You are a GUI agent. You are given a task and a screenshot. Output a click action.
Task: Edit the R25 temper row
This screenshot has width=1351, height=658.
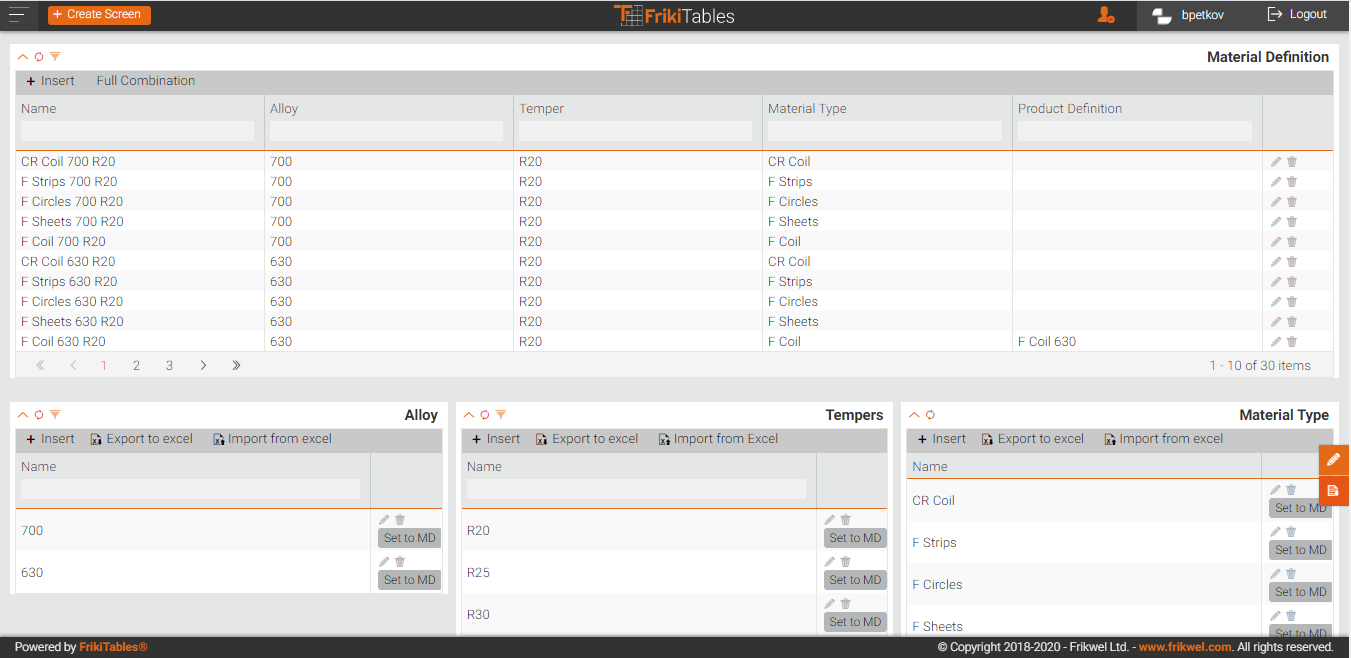(830, 562)
